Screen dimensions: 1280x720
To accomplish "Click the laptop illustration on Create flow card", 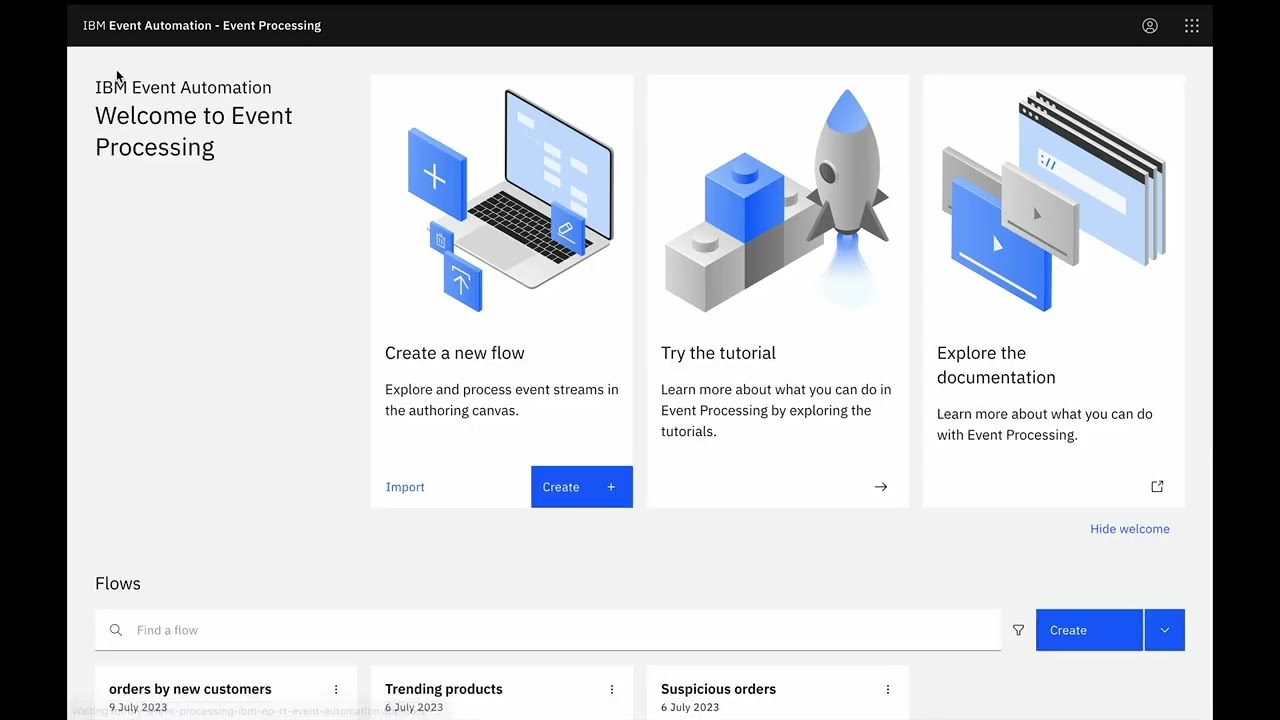I will 510,200.
